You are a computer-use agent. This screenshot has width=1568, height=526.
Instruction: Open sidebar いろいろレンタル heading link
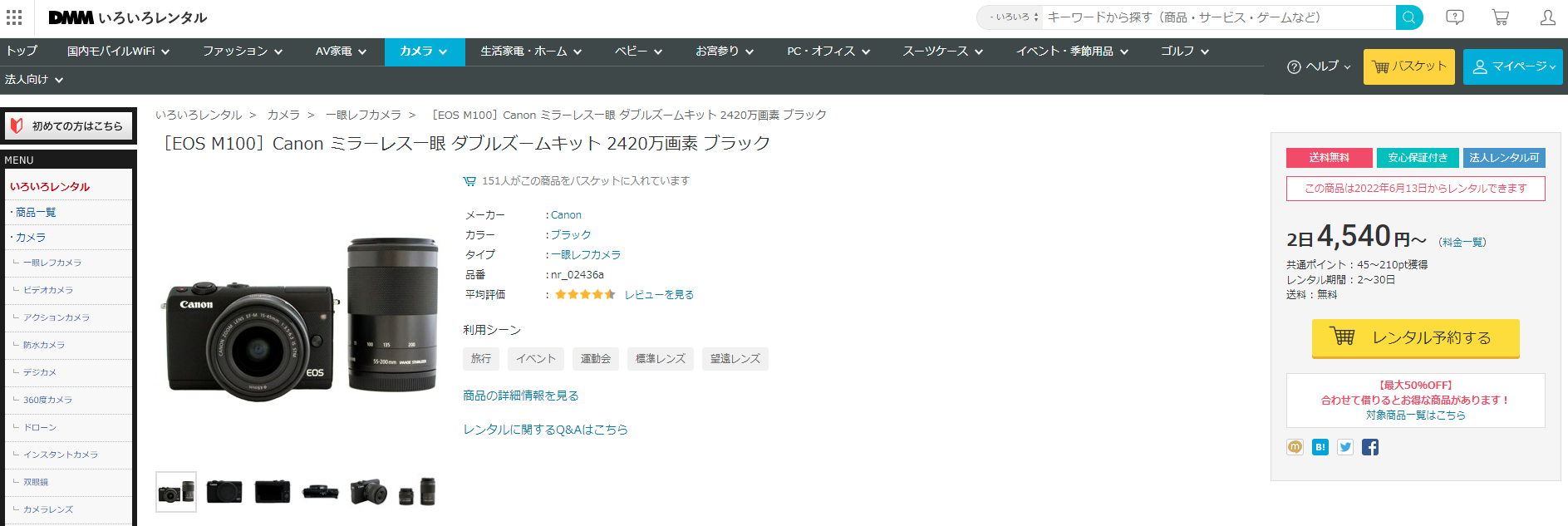tap(50, 187)
